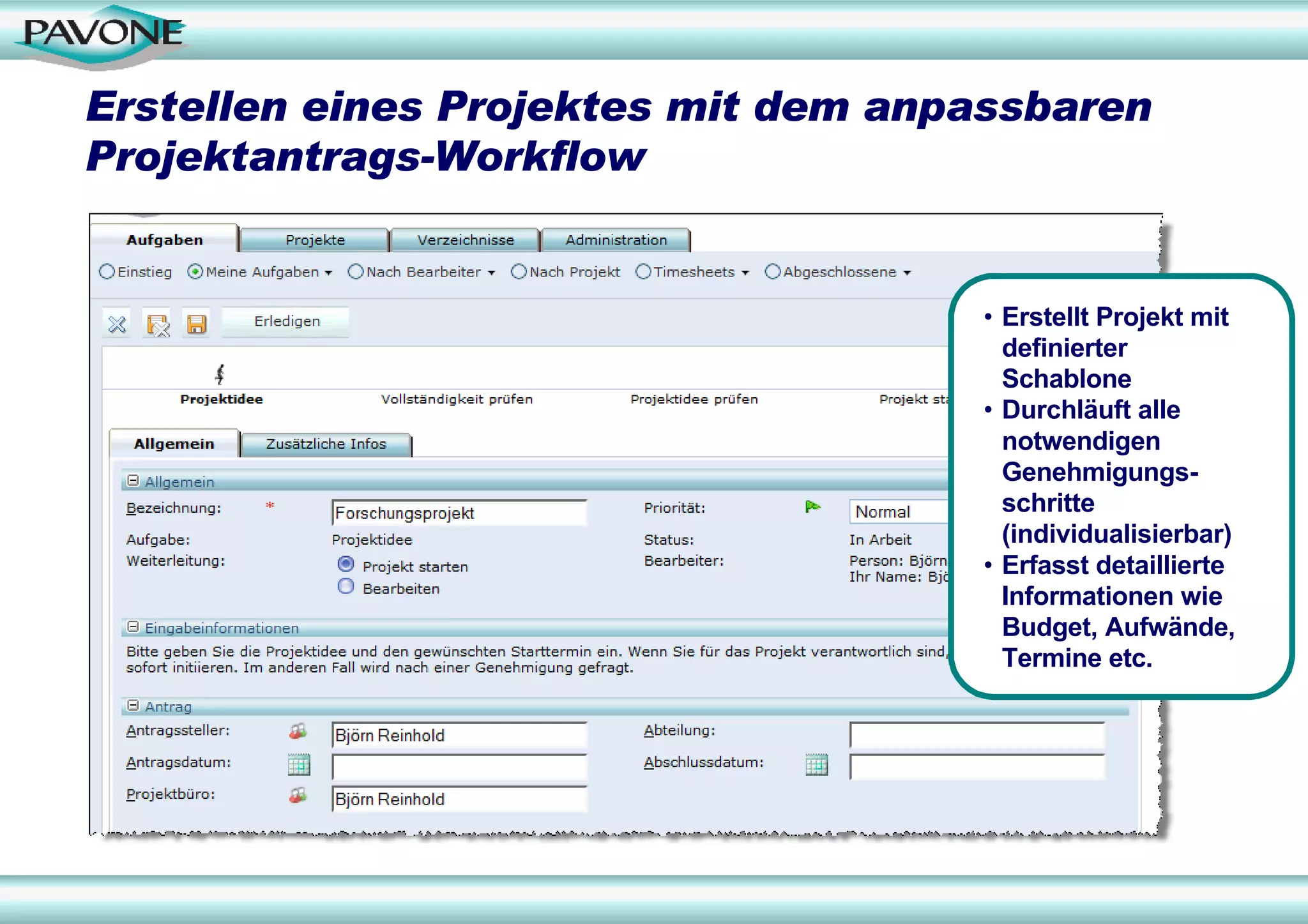Screen dimensions: 1308x924
Task: Collapse the Antrag section
Action: [x=133, y=706]
